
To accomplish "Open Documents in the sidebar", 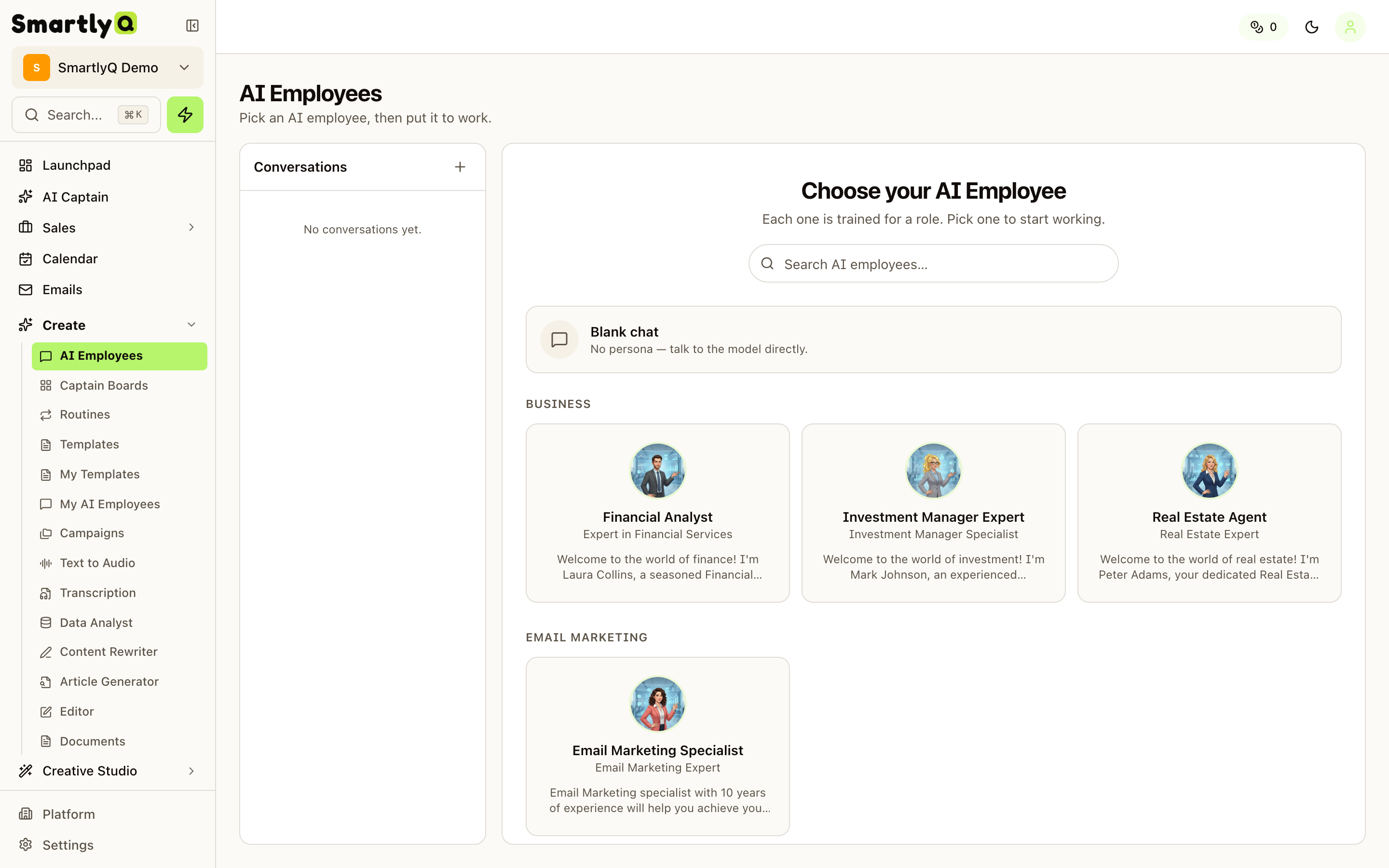I will [x=120, y=742].
